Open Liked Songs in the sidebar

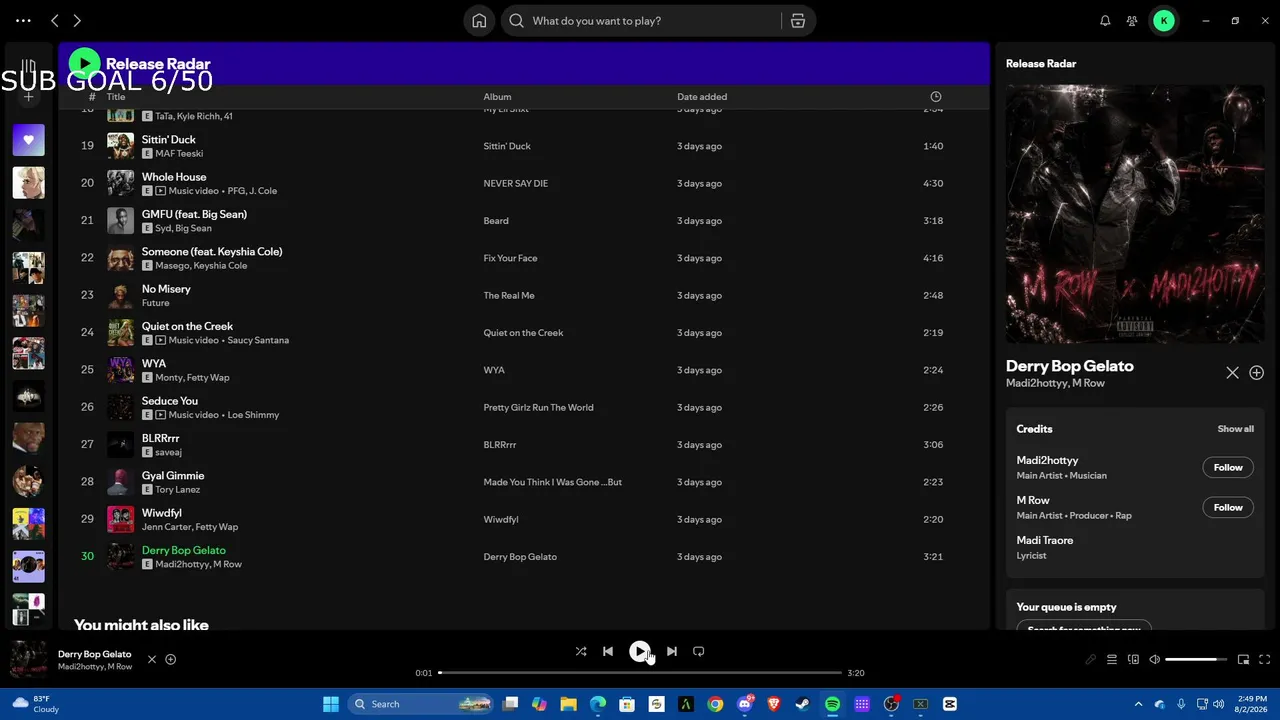pyautogui.click(x=29, y=140)
